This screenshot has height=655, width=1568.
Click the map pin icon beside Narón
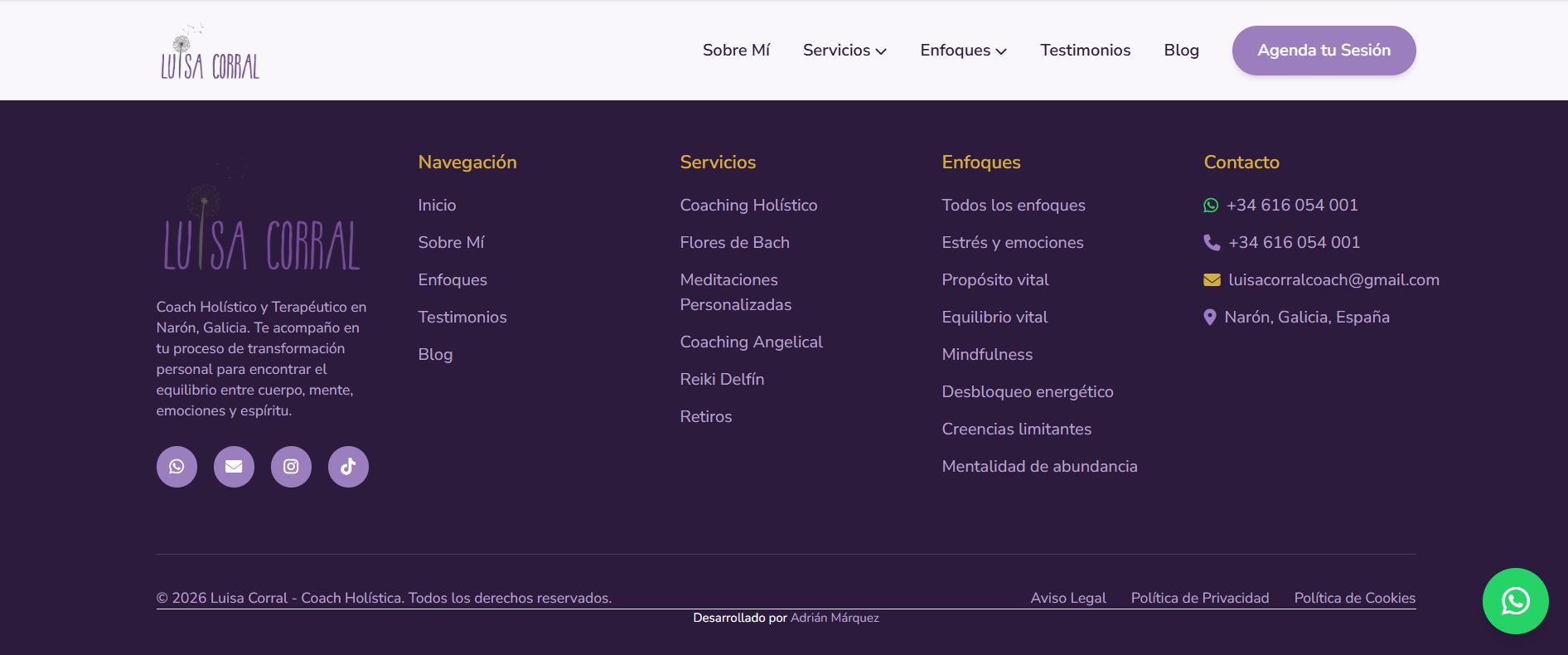point(1210,318)
